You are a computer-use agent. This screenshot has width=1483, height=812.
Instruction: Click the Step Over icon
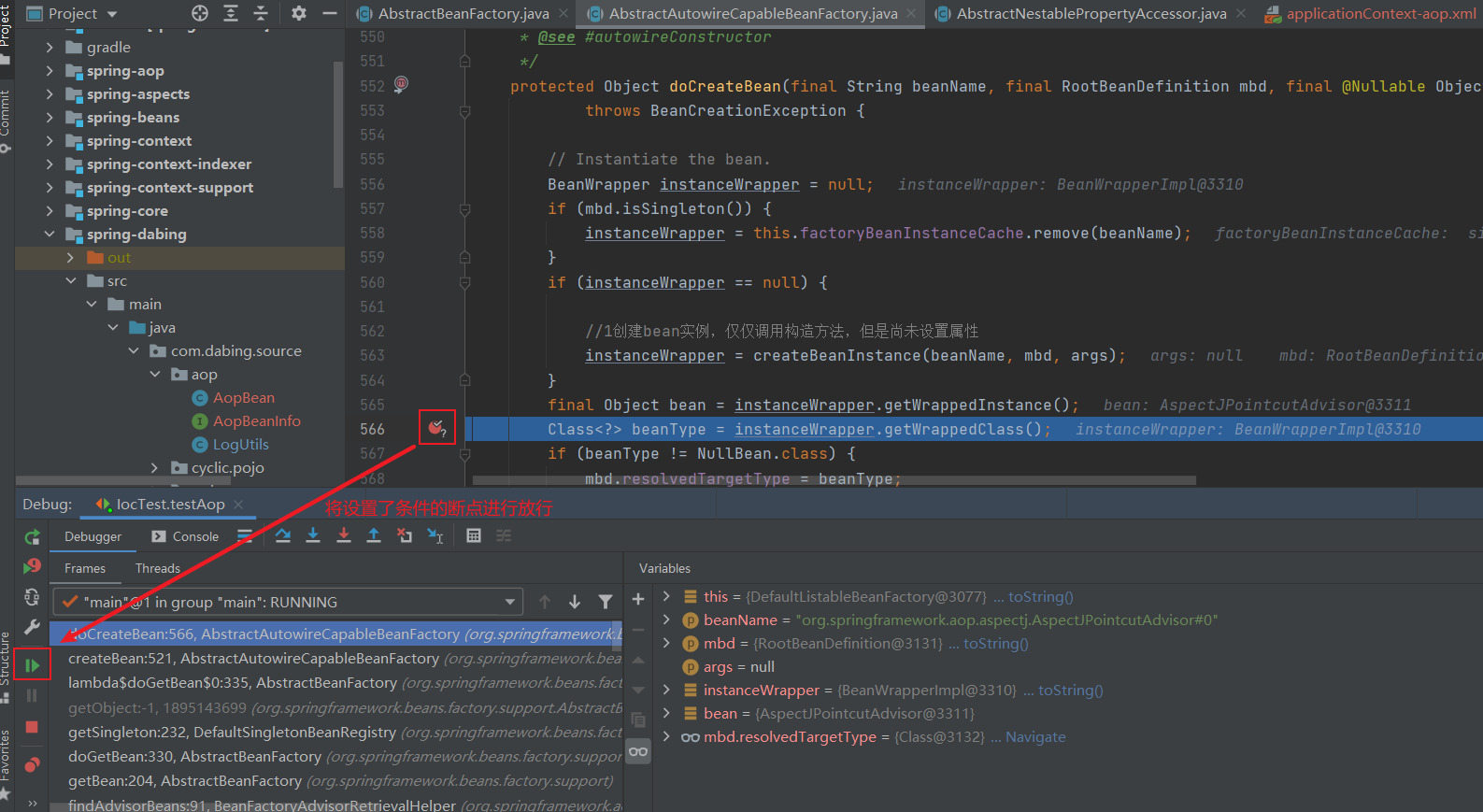click(x=283, y=535)
